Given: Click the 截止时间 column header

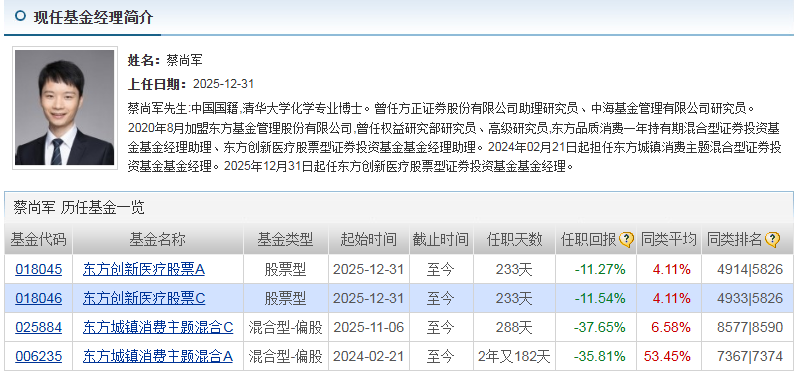Looking at the screenshot, I should tap(441, 239).
